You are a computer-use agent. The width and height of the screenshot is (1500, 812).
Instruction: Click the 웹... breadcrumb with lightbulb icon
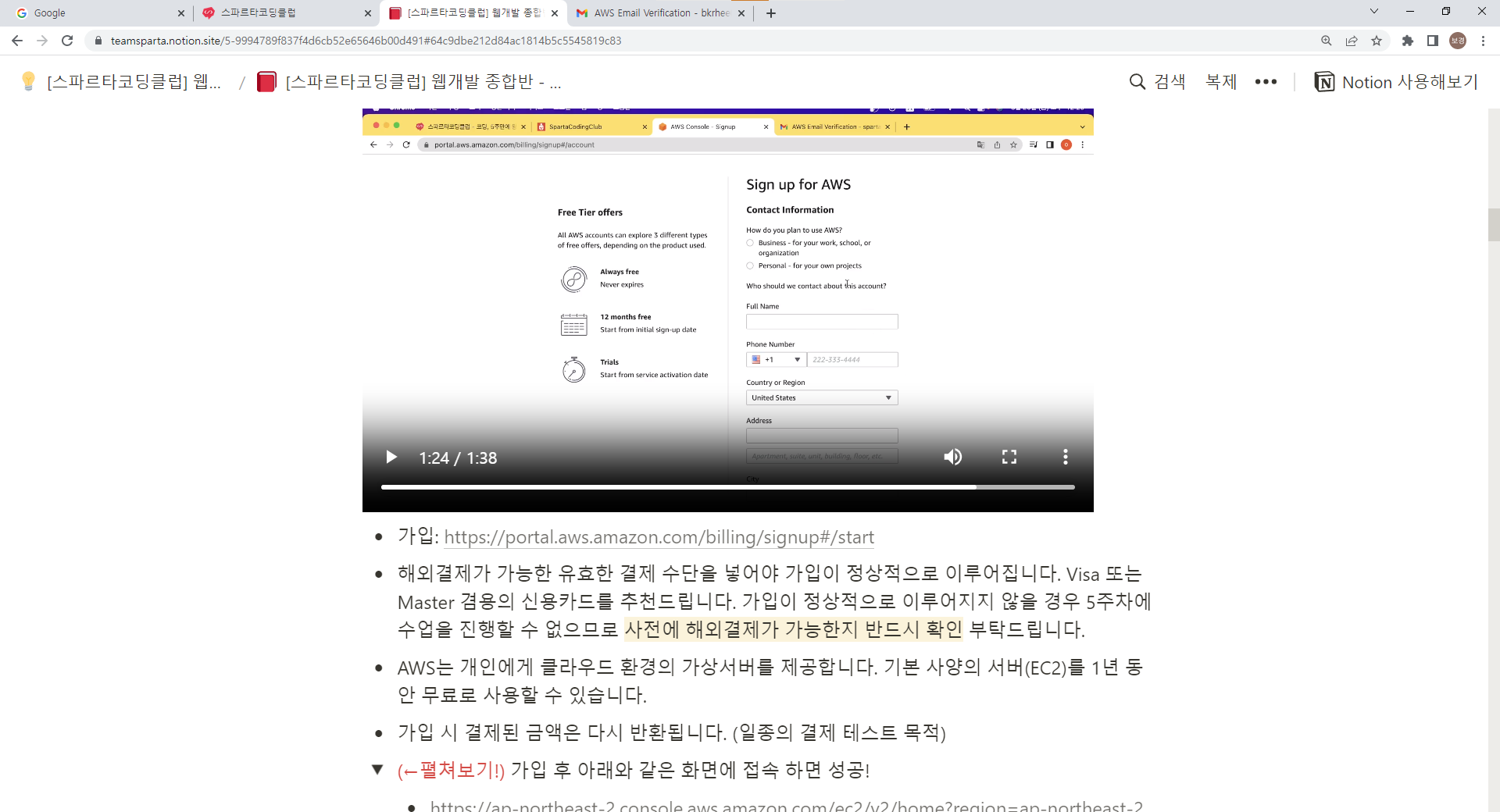tap(121, 82)
